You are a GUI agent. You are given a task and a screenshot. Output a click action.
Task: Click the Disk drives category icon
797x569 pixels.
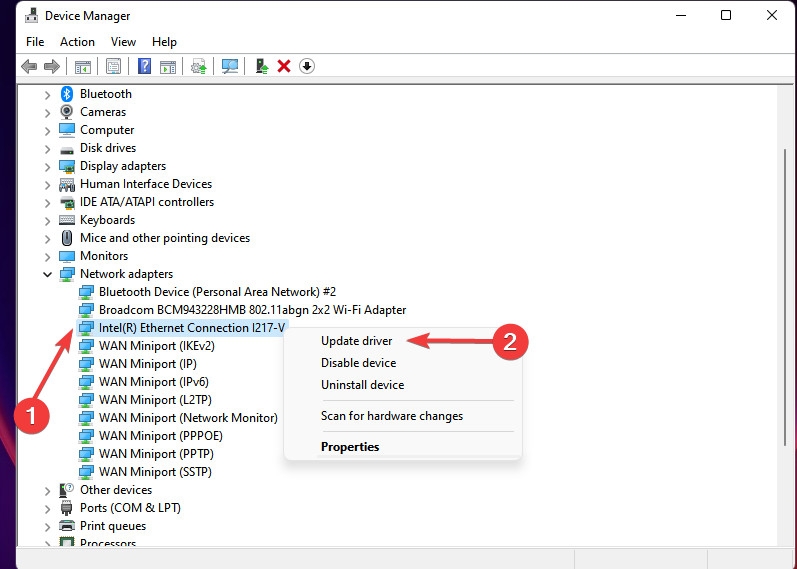[67, 150]
